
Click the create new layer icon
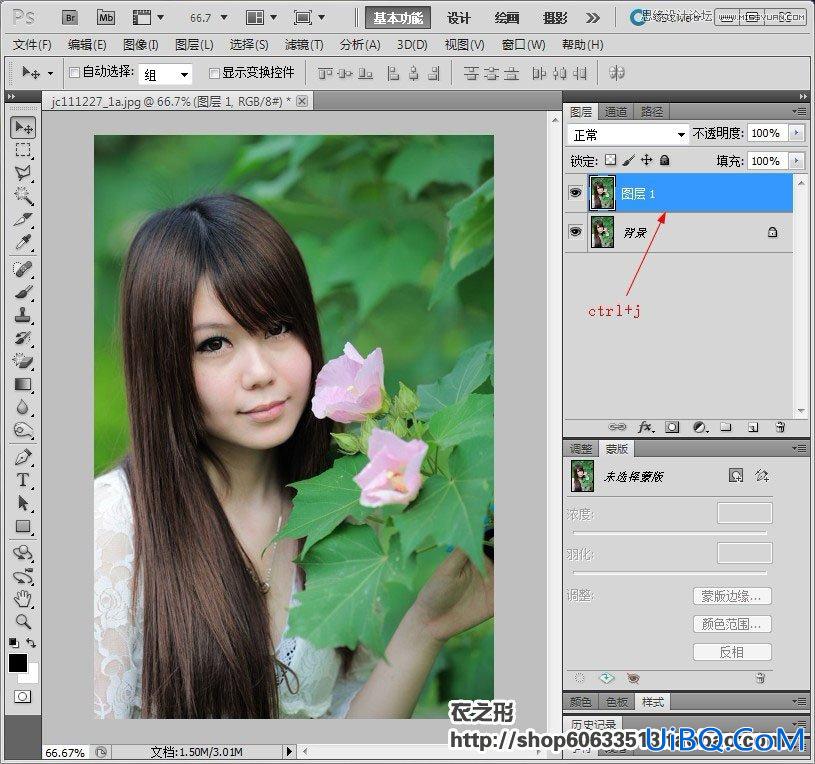point(753,427)
